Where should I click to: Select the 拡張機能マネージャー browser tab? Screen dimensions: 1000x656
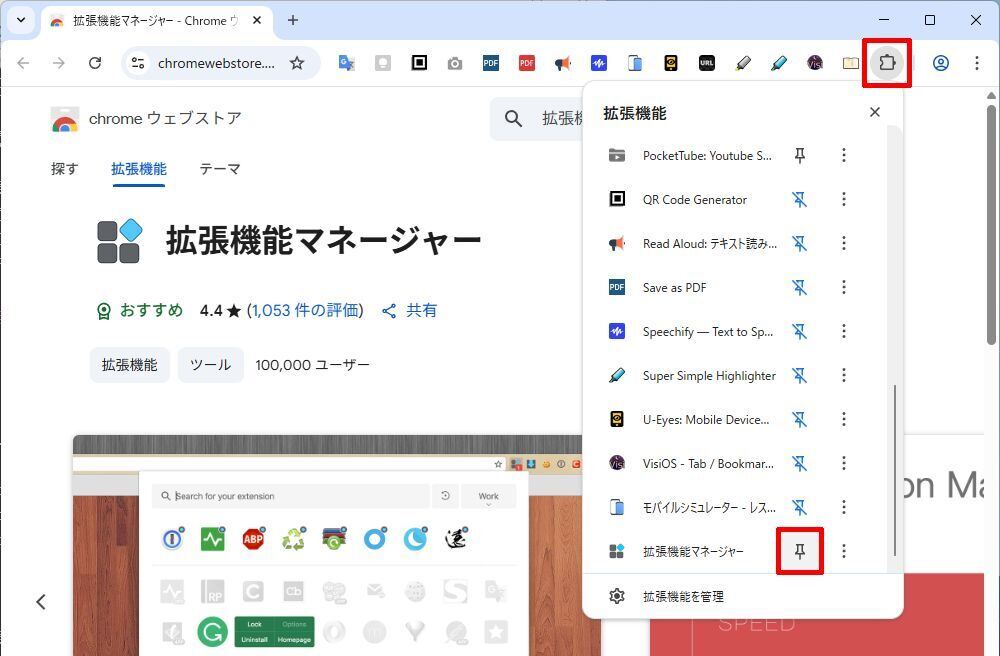coord(157,20)
